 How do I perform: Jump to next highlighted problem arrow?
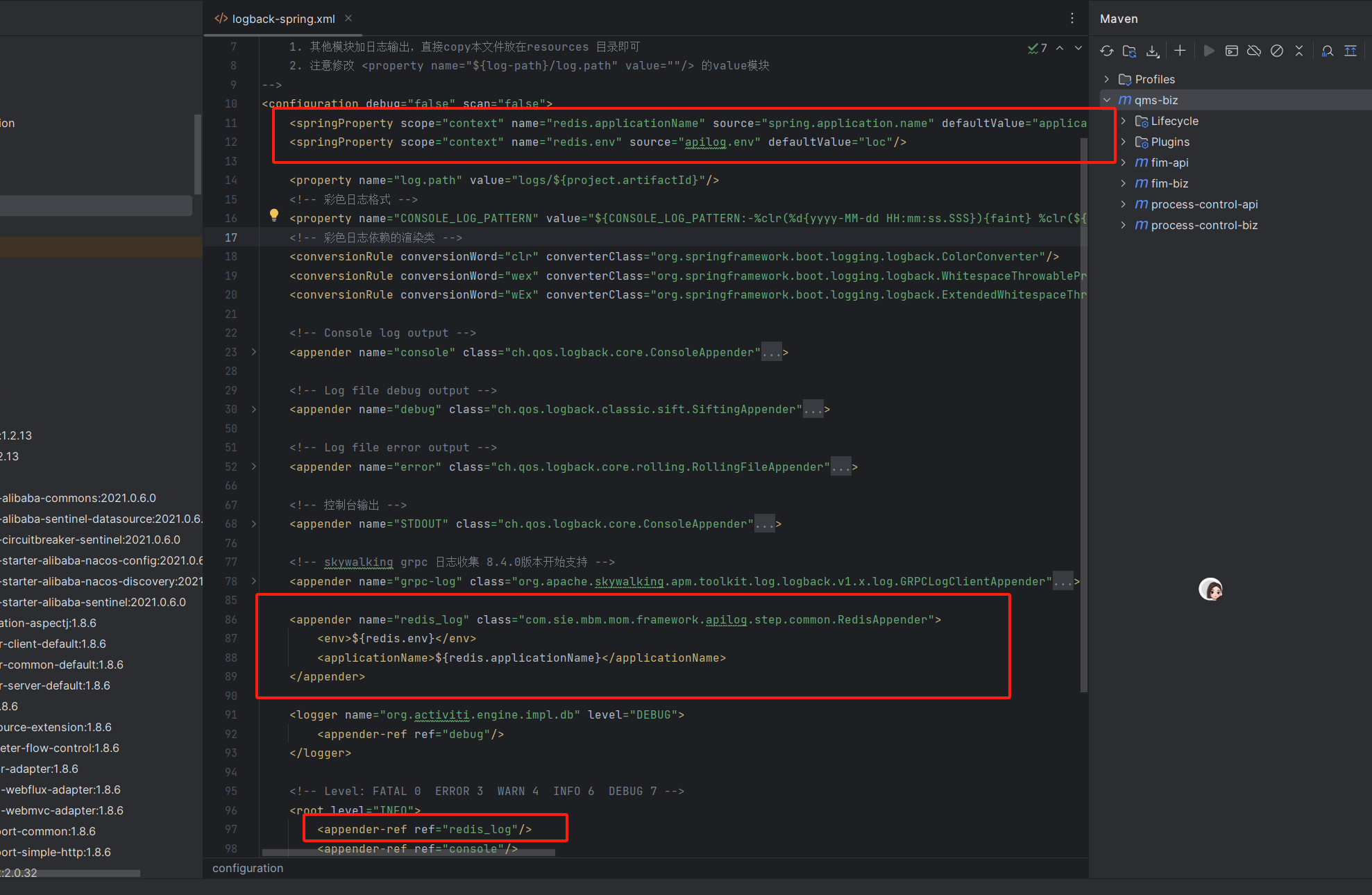click(x=1078, y=48)
